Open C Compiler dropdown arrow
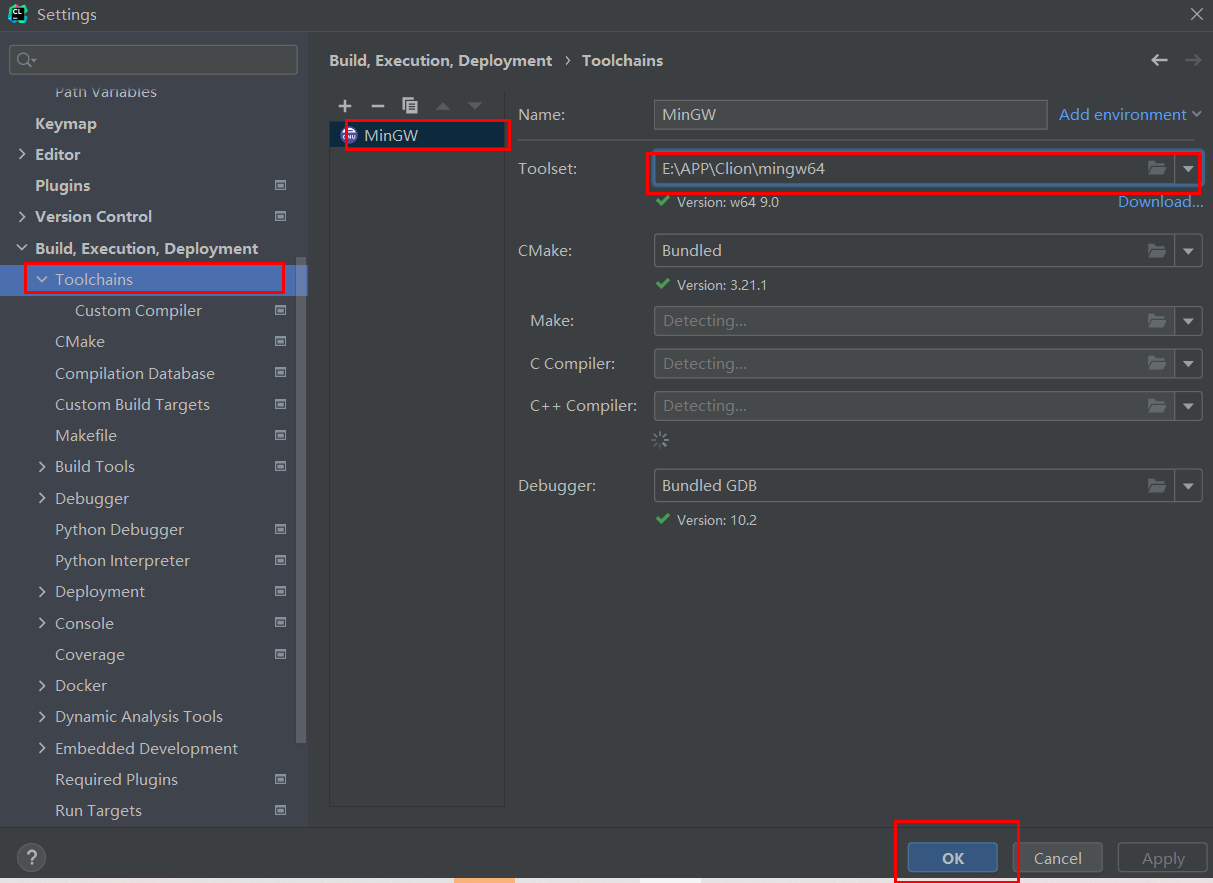 pyautogui.click(x=1188, y=363)
